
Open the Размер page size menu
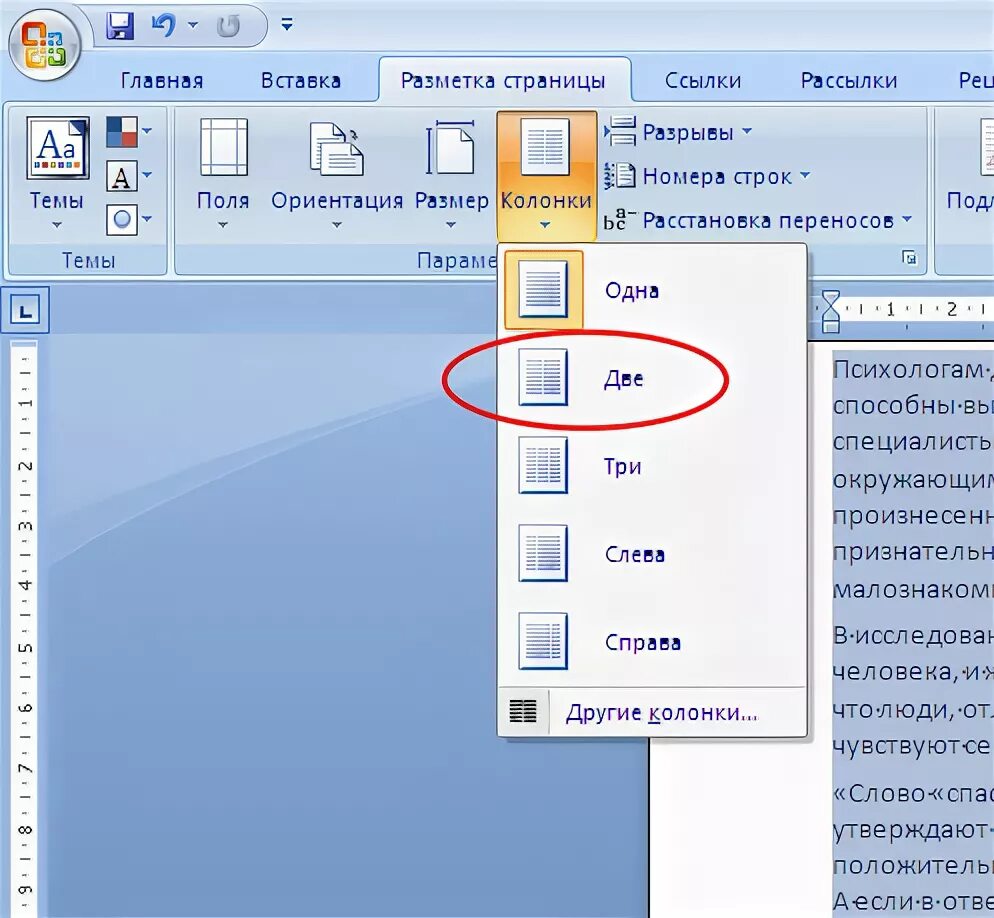[451, 173]
